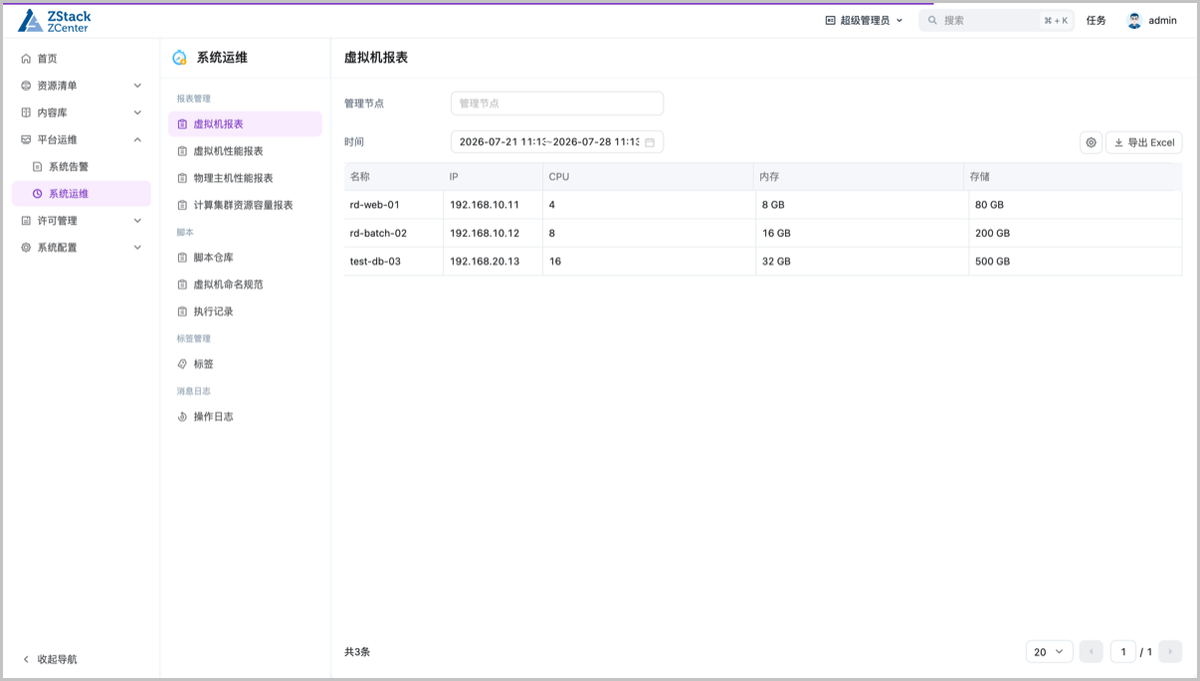This screenshot has height=681, width=1200.
Task: Click the ZStack ZCenter logo
Action: 54,20
